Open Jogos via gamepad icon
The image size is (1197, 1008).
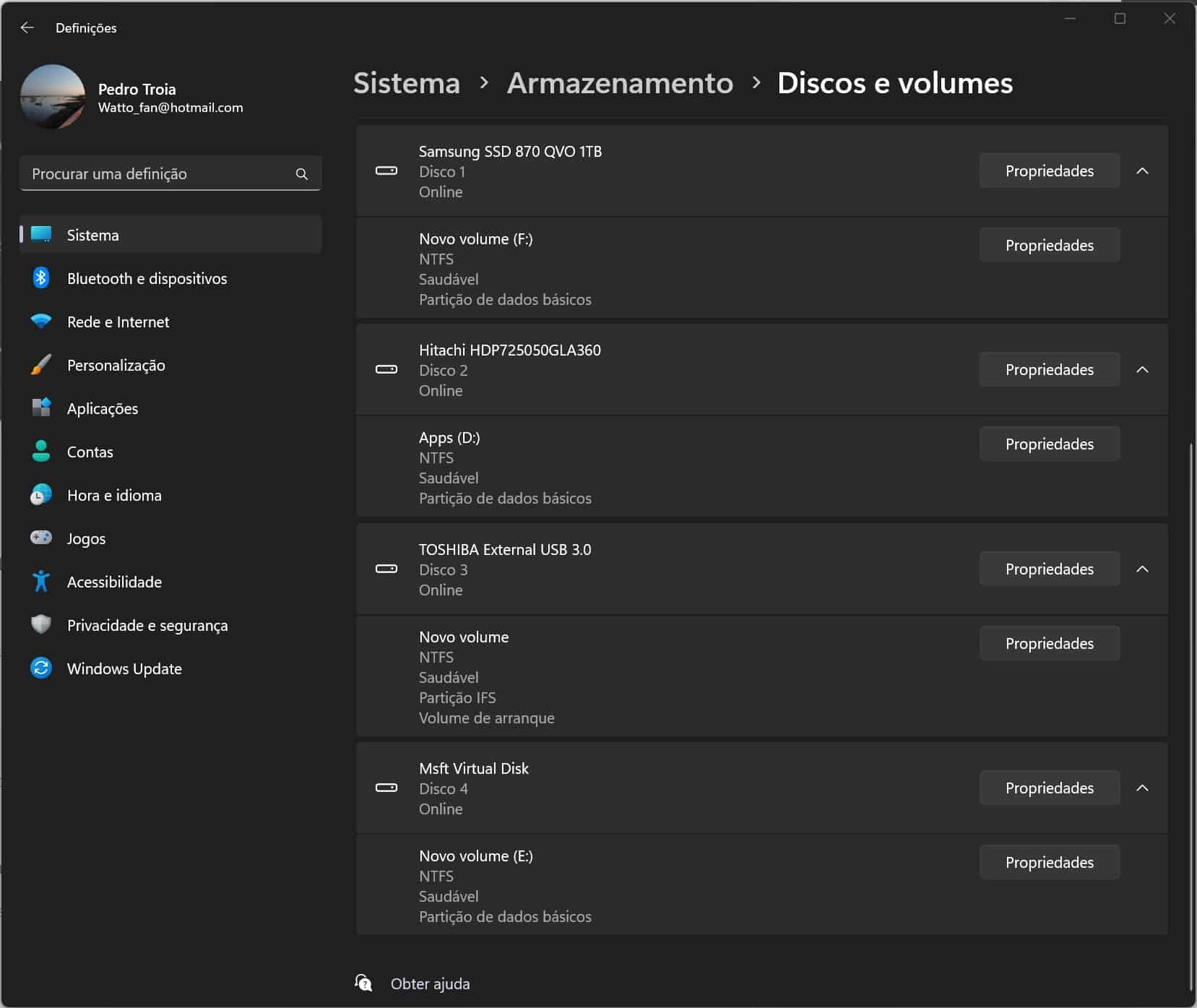coord(41,538)
